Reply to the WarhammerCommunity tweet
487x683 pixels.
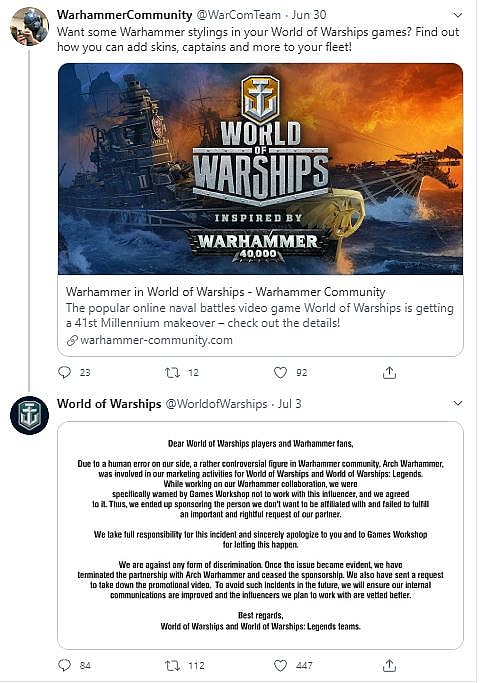(64, 372)
